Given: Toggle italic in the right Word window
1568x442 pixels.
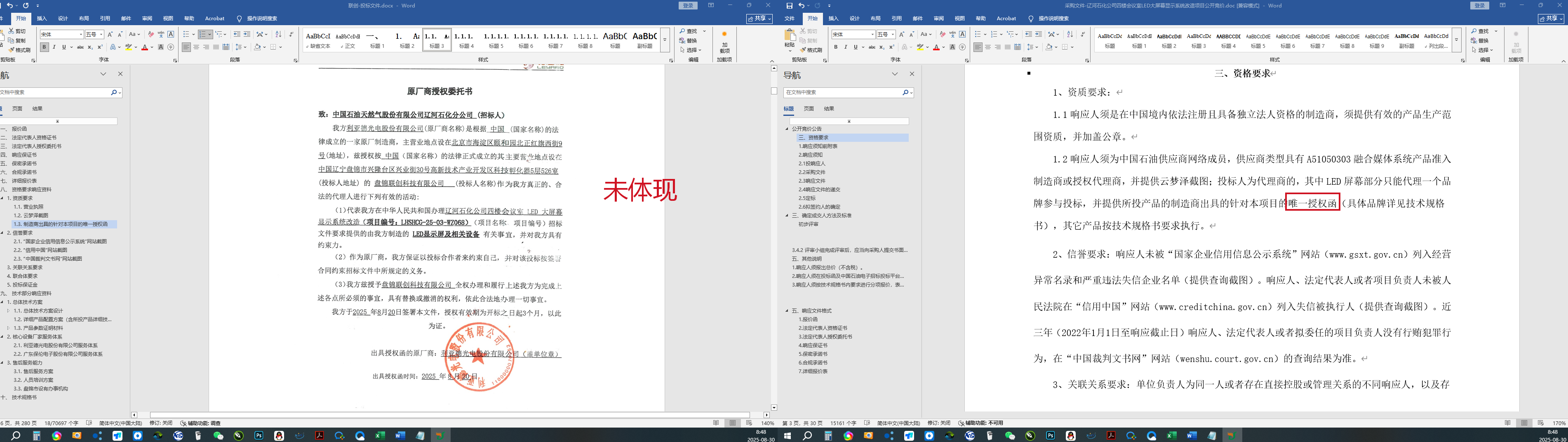Looking at the screenshot, I should coord(846,47).
